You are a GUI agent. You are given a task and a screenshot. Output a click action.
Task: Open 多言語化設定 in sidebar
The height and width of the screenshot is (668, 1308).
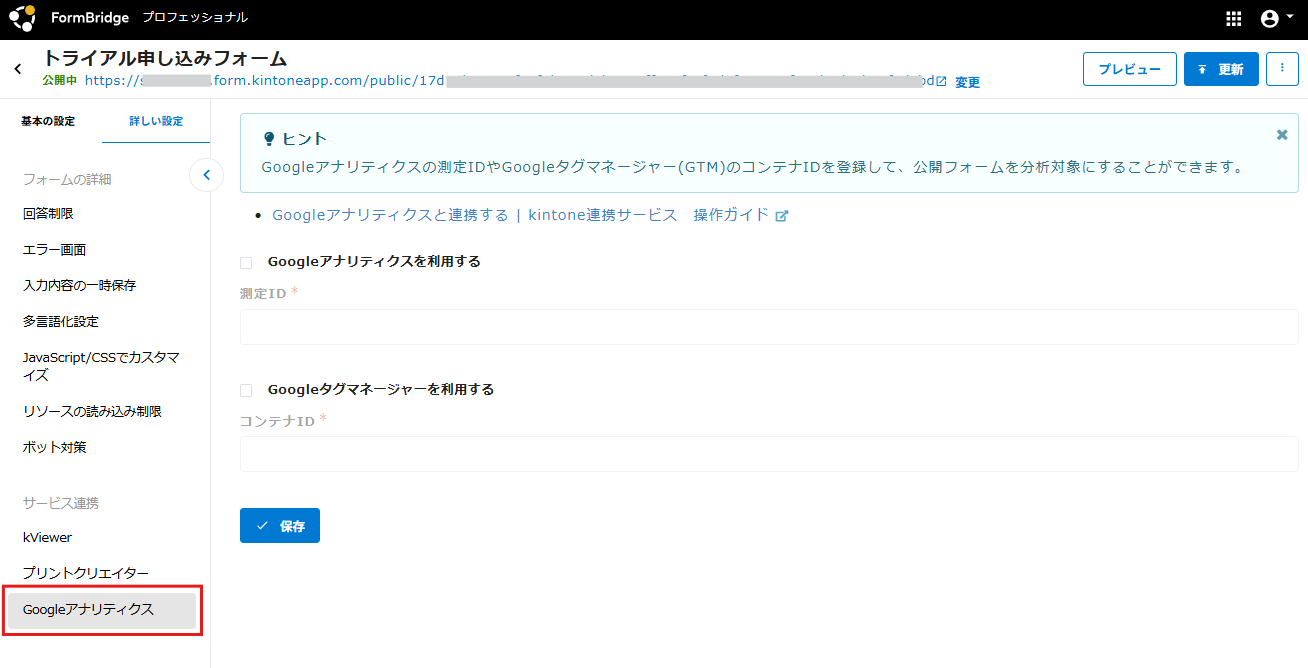tap(61, 321)
